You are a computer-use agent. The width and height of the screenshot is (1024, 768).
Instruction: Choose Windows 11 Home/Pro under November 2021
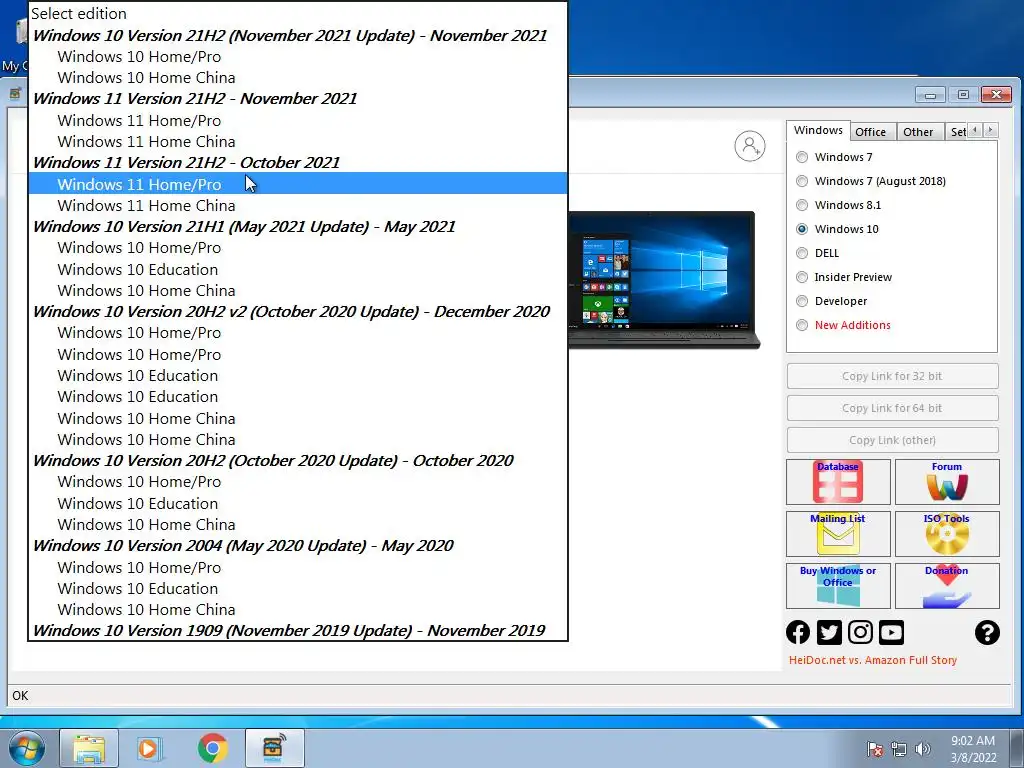[298, 121]
